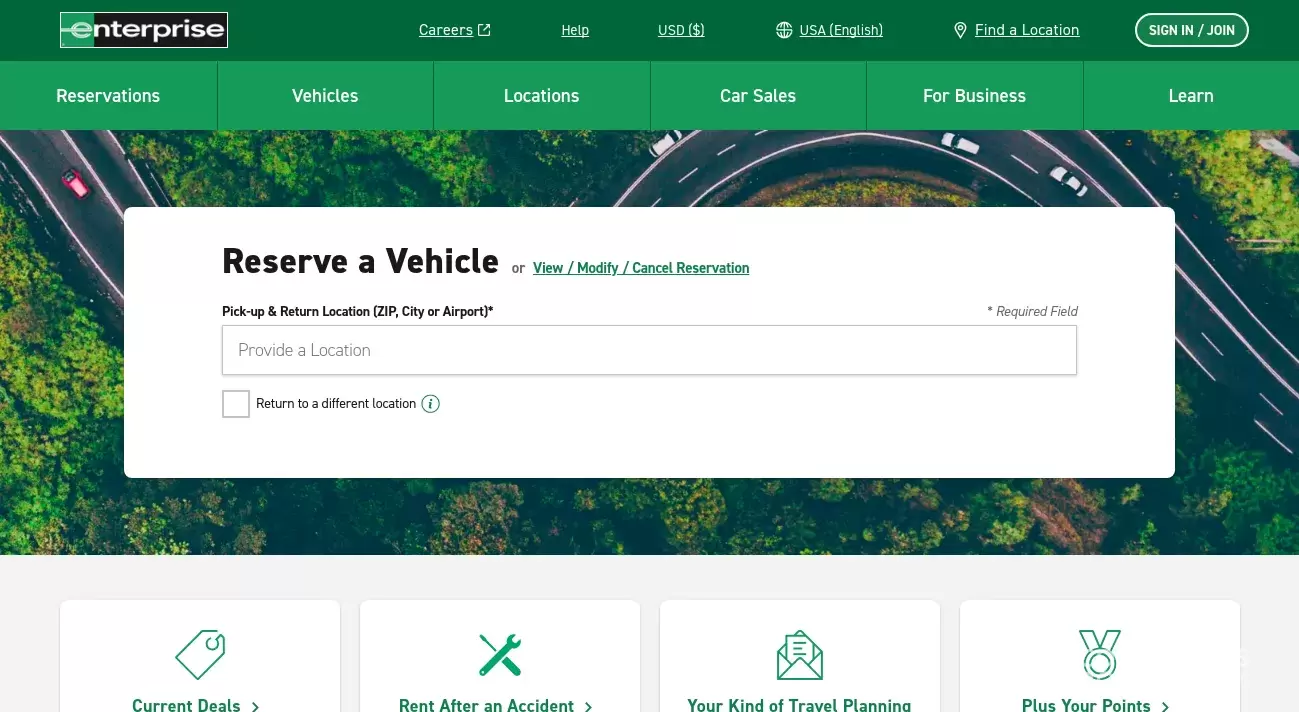1299x712 pixels.
Task: Click the Enterprise logo
Action: (143, 30)
